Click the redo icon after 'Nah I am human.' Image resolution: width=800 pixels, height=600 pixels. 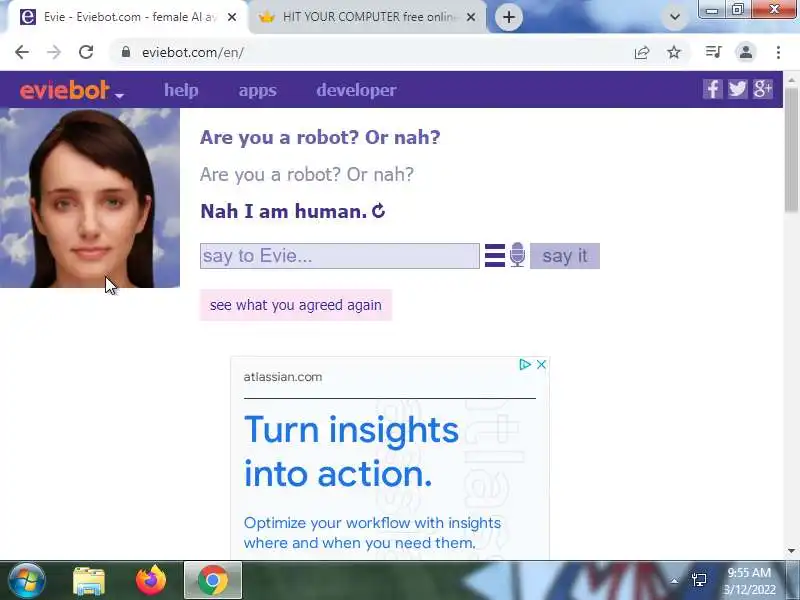tap(379, 210)
